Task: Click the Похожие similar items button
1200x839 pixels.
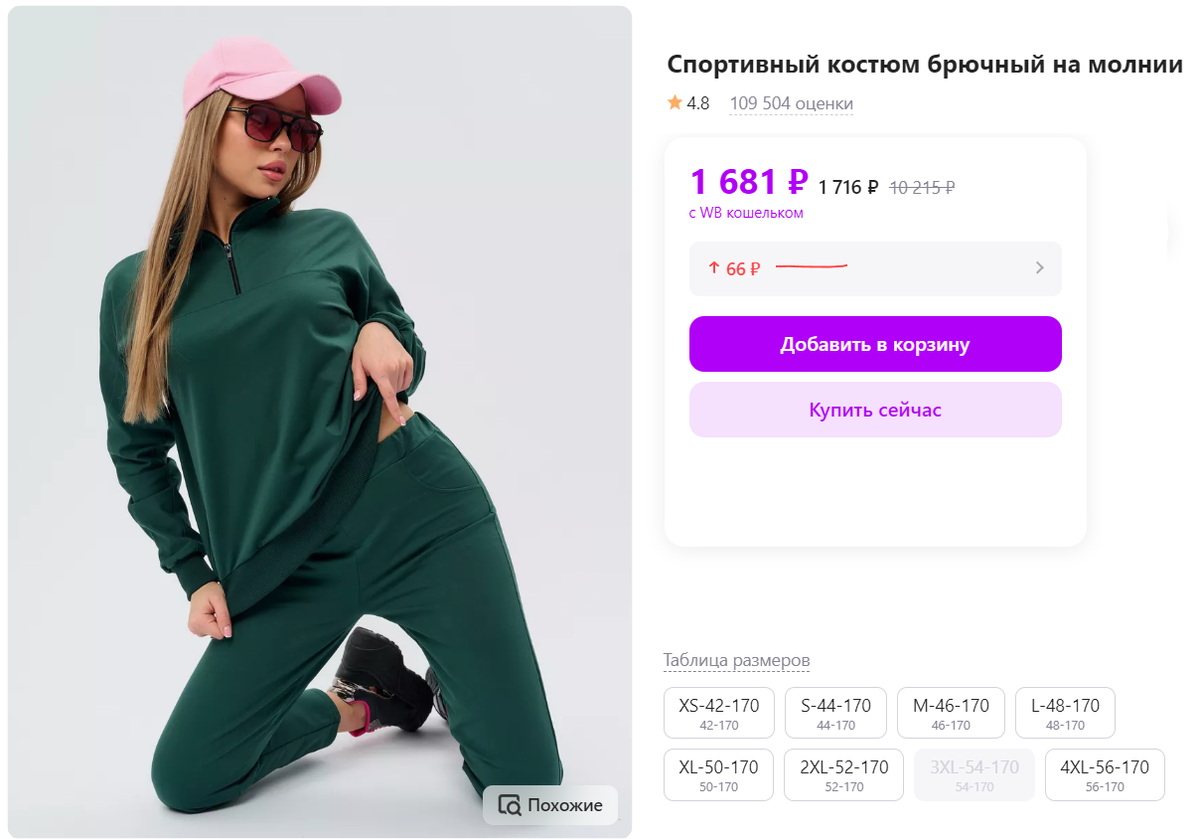Action: click(x=550, y=805)
